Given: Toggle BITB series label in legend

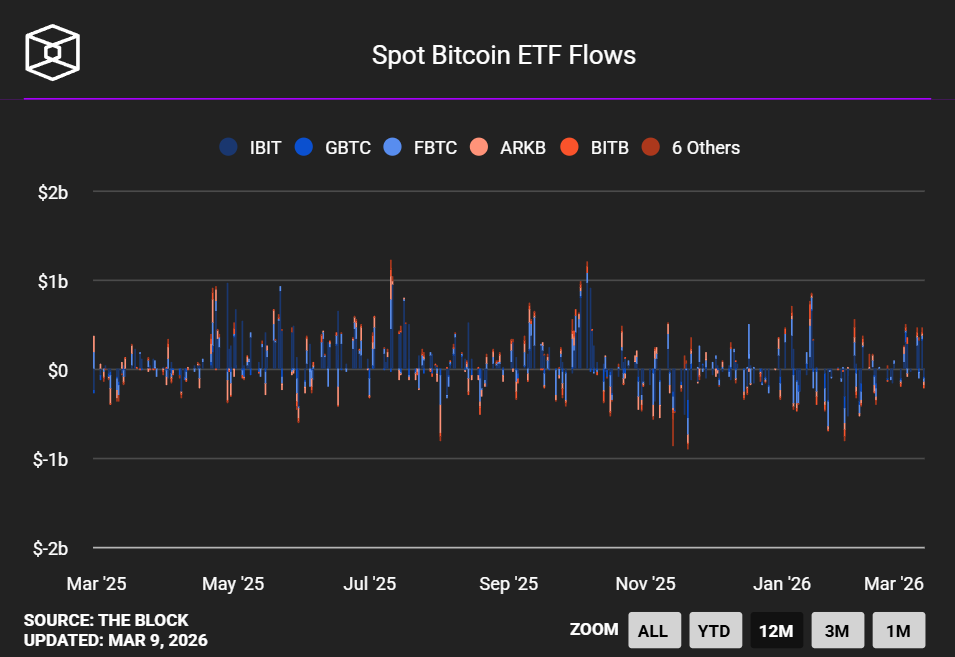Looking at the screenshot, I should pyautogui.click(x=609, y=148).
